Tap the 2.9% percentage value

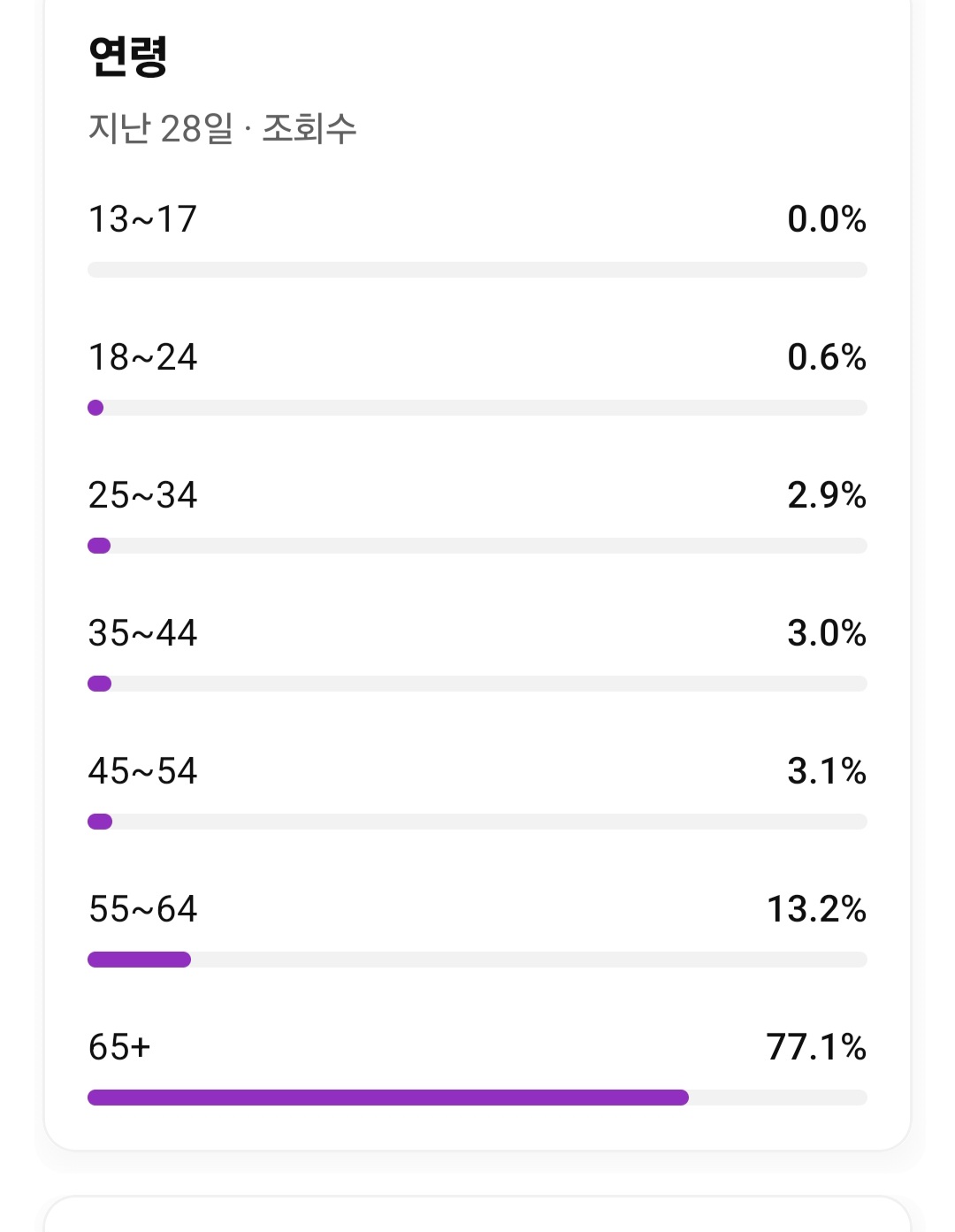(827, 495)
